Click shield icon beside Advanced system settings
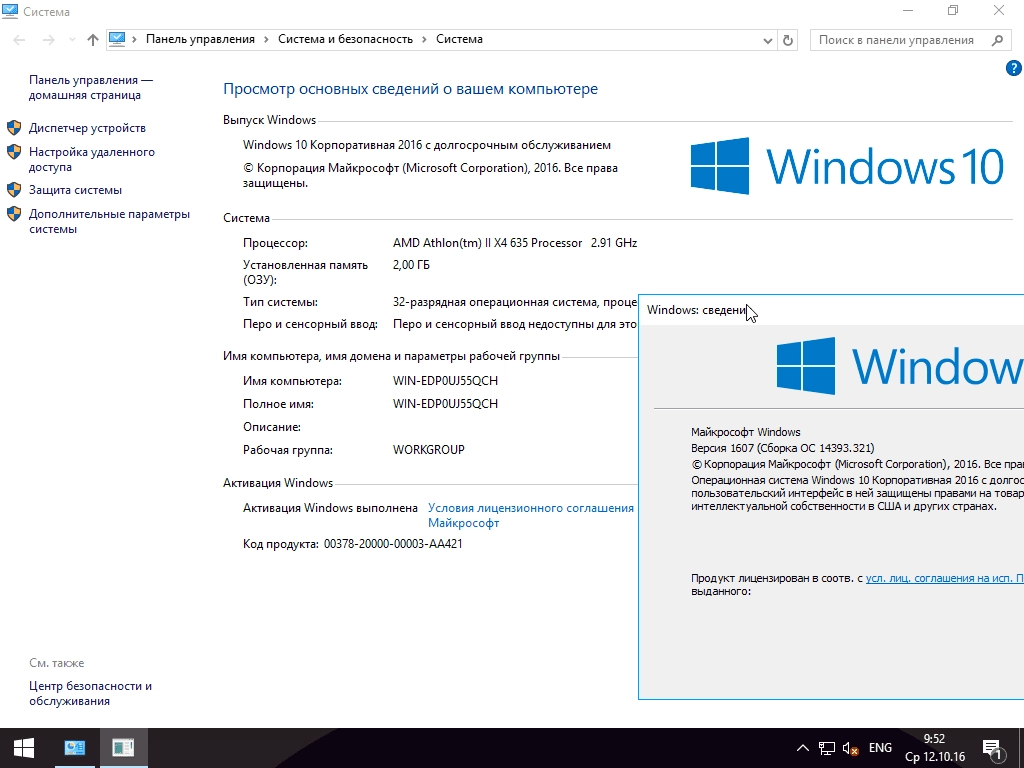The width and height of the screenshot is (1024, 768). coord(14,214)
